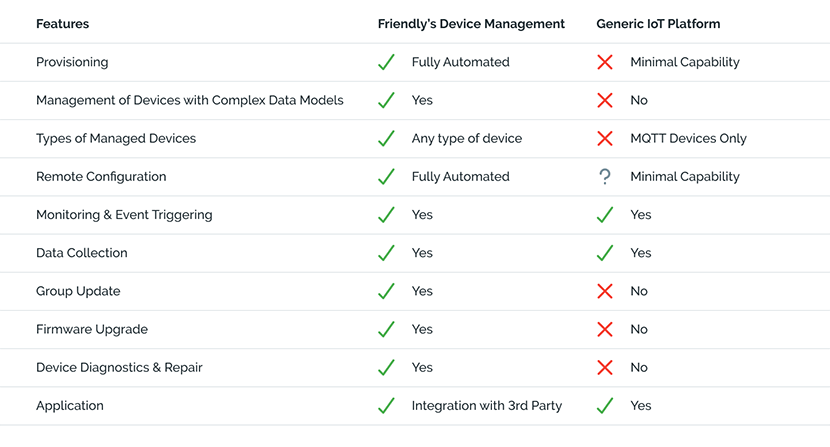Screen dimensions: 830x447
Task: Click Management of Devices with Complex Data Models
Action: point(190,100)
